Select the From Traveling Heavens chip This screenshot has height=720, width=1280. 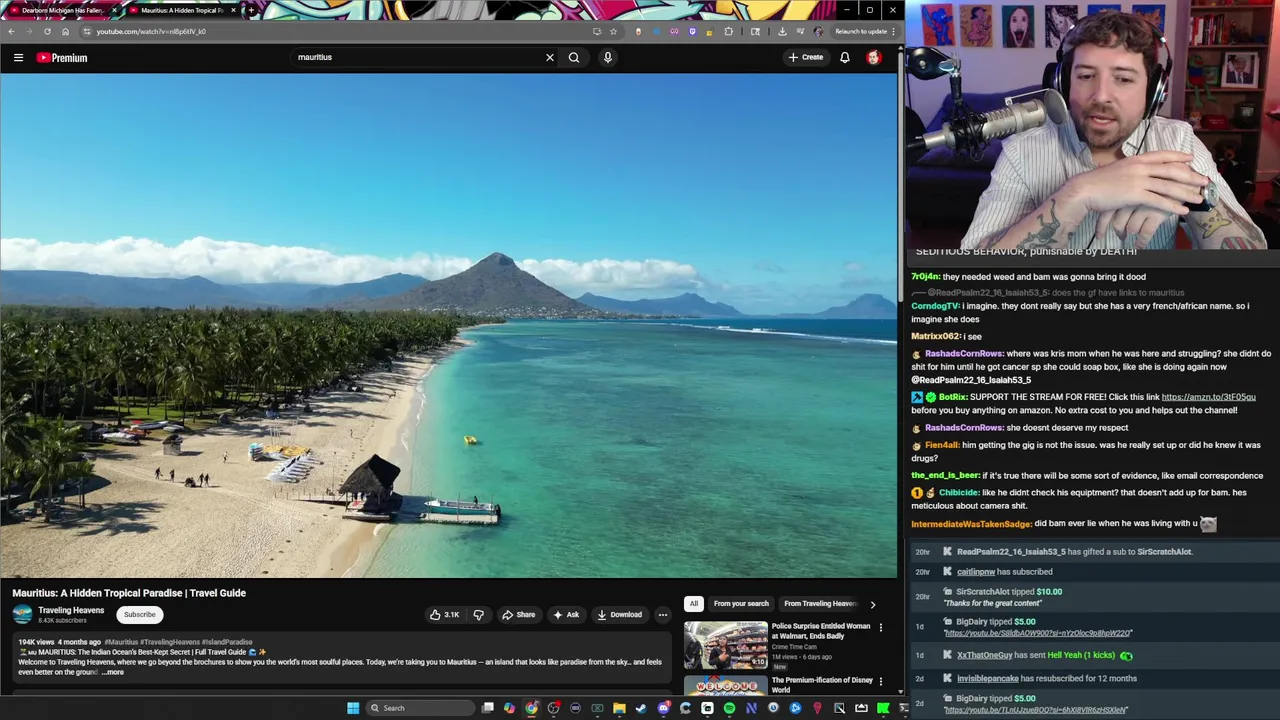point(820,603)
